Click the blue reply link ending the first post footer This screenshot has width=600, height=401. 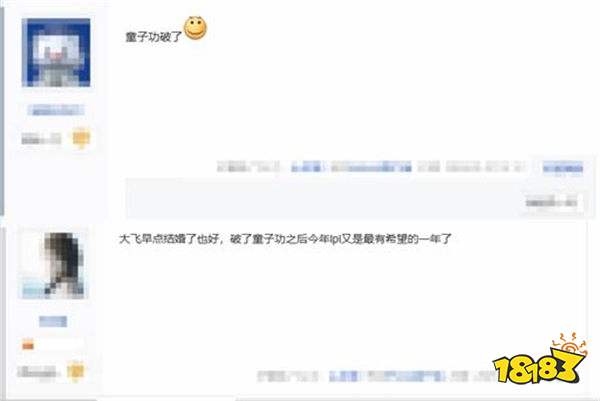(x=563, y=167)
